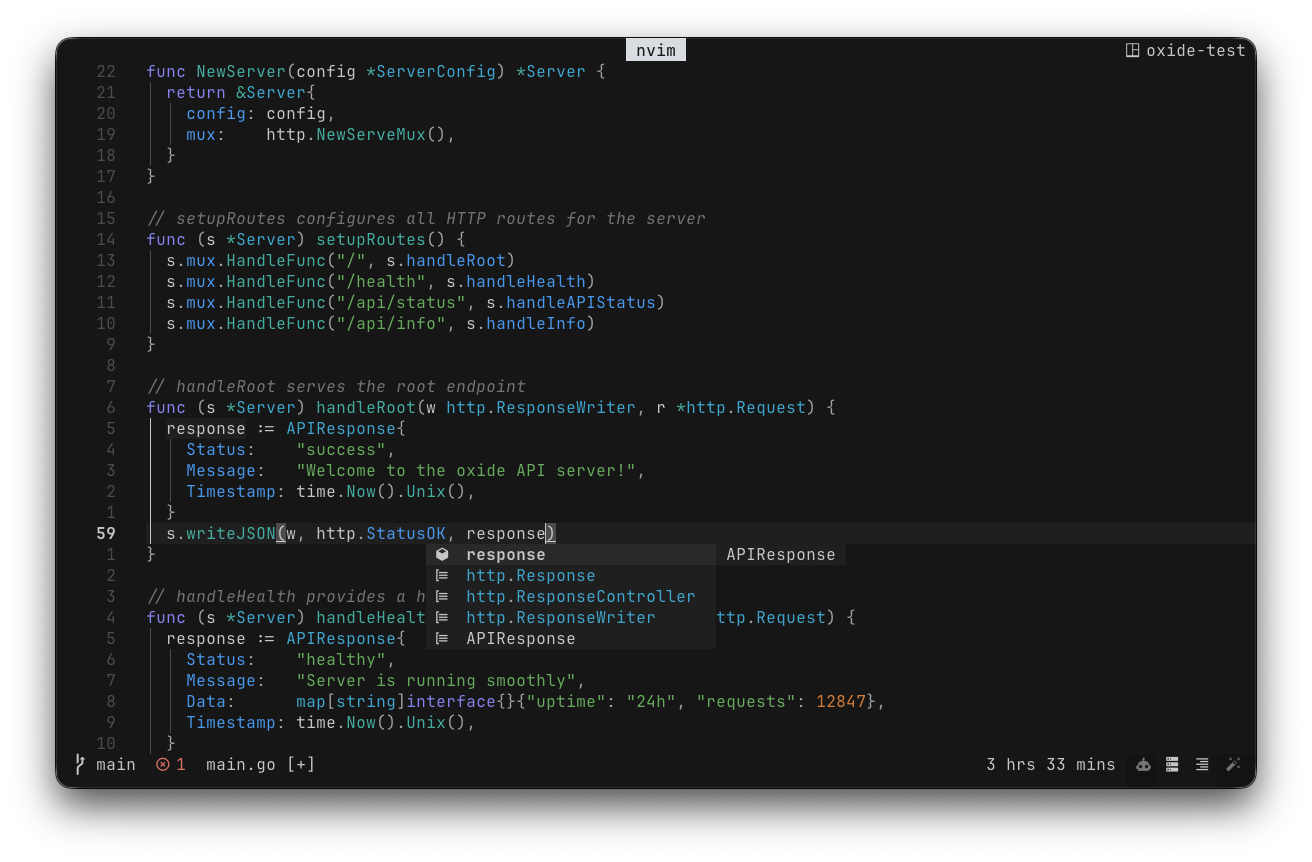Click the magic wand formatter icon

[x=1233, y=765]
